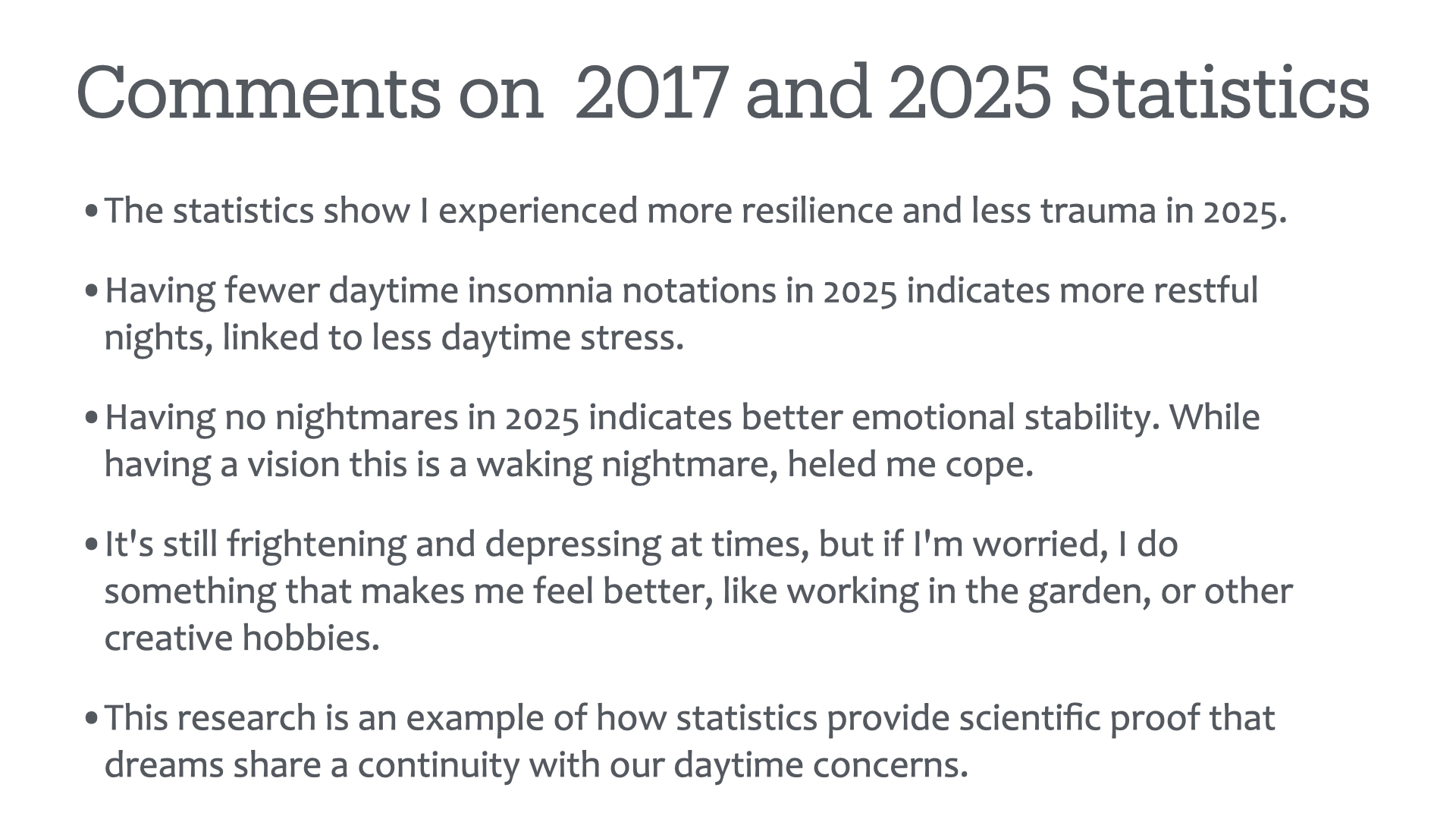
Task: Click the bullet dot before "It's still frightening"
Action: tap(91, 545)
